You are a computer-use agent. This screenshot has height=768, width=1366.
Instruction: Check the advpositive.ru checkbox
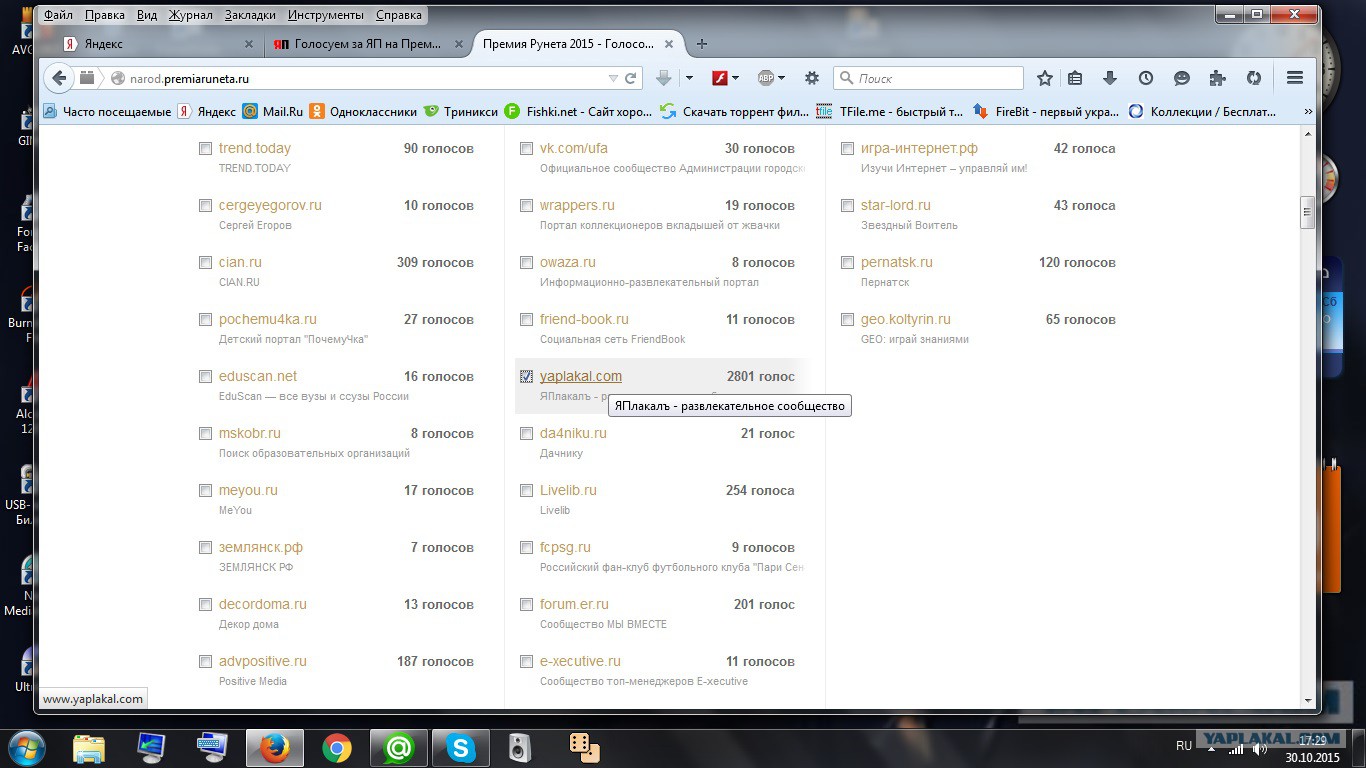pyautogui.click(x=205, y=662)
